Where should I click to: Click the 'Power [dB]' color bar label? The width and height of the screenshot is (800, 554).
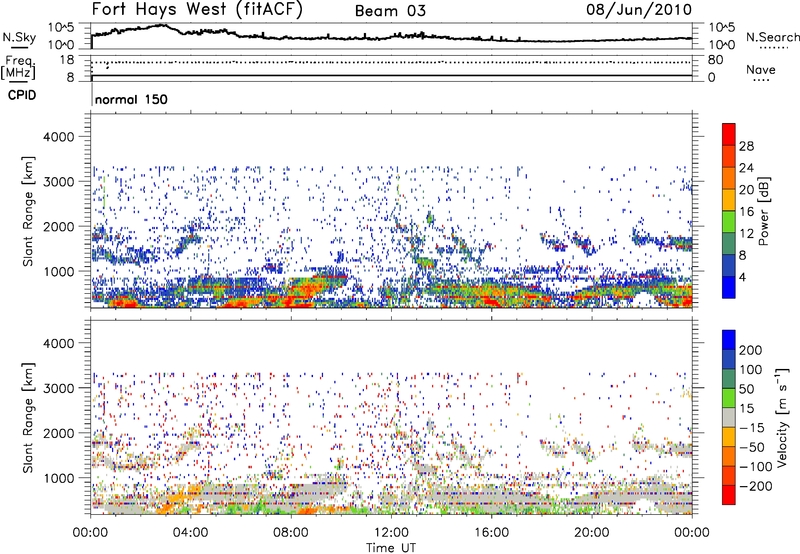pyautogui.click(x=763, y=211)
